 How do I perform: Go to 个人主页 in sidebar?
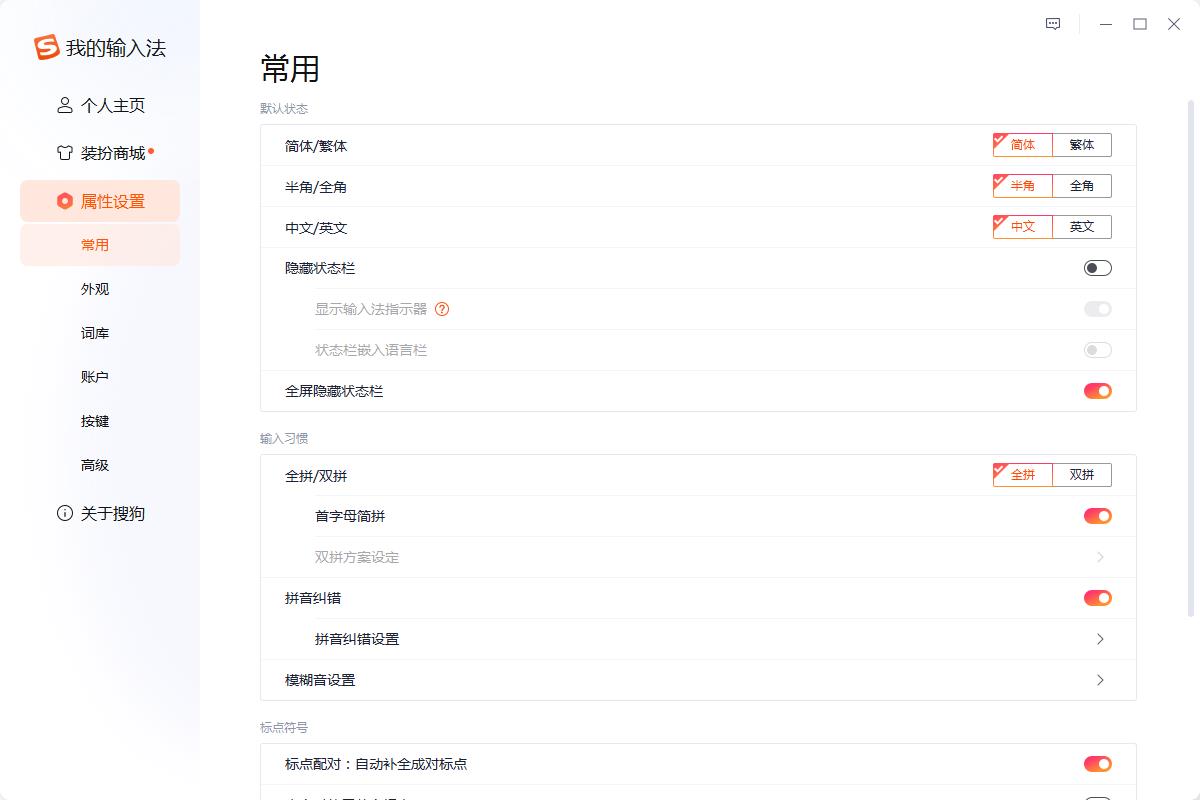pos(100,105)
